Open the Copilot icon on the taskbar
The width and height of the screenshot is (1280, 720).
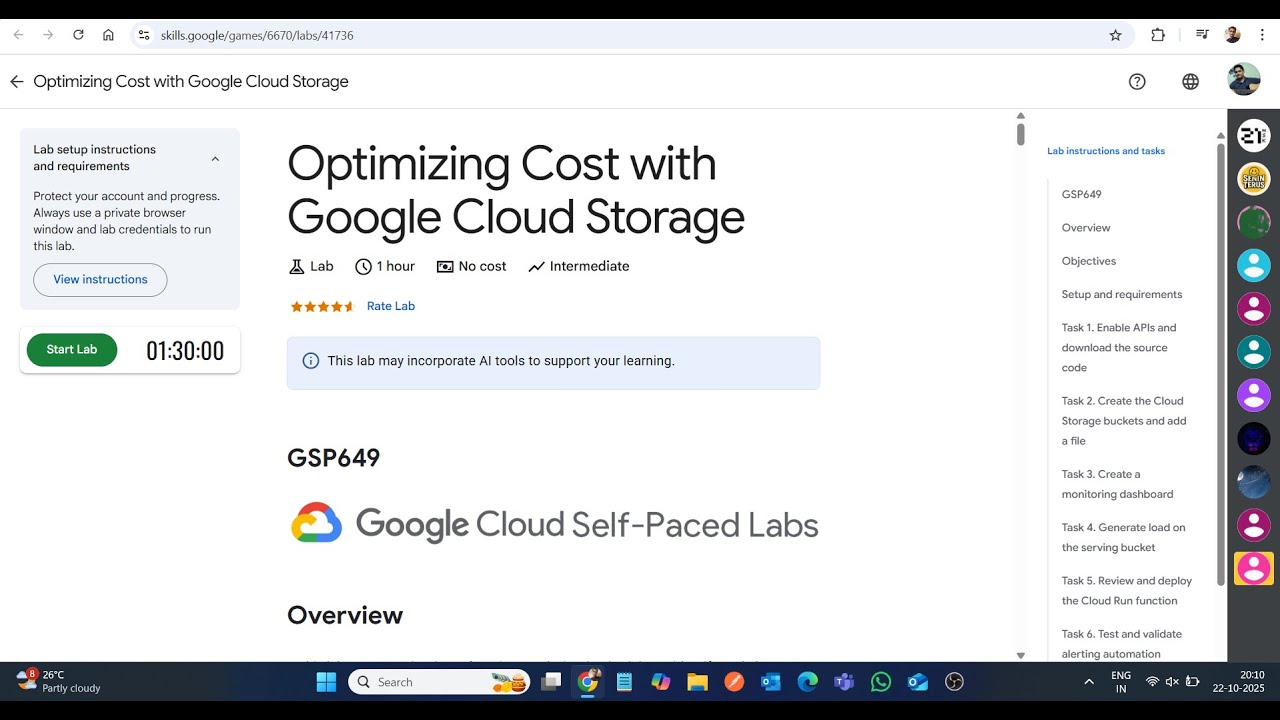[661, 682]
